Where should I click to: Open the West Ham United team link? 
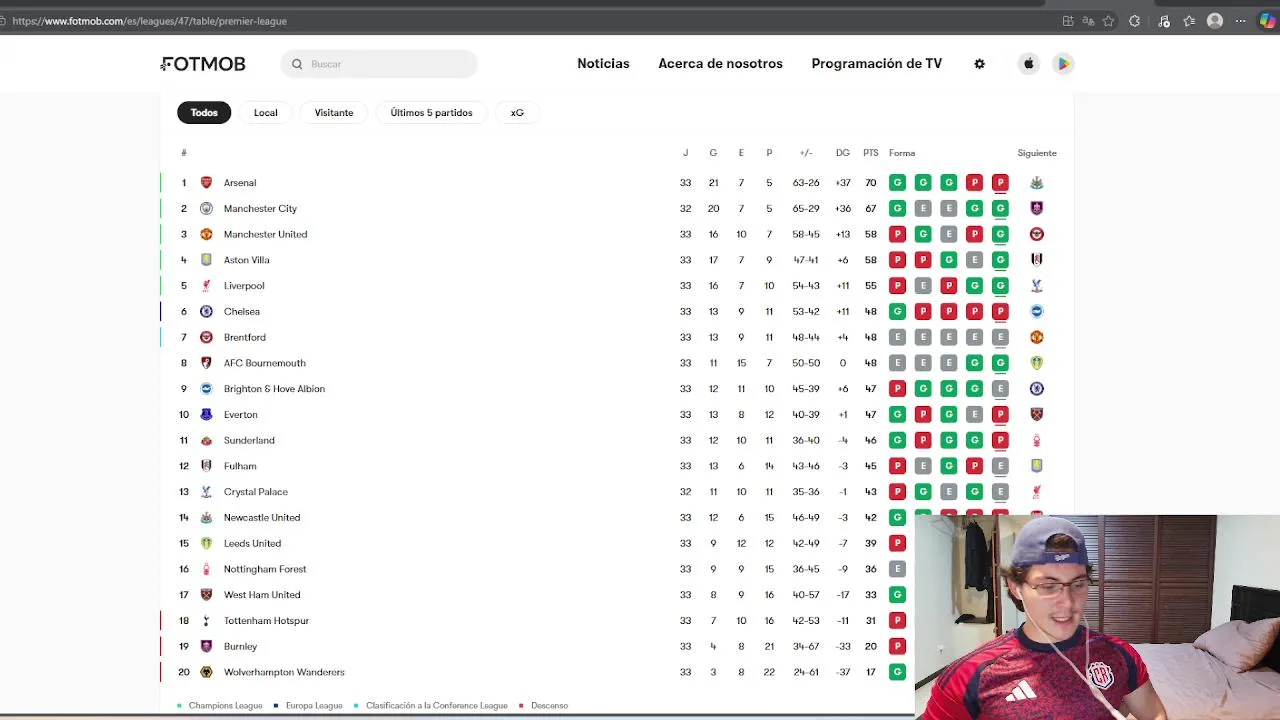[262, 595]
